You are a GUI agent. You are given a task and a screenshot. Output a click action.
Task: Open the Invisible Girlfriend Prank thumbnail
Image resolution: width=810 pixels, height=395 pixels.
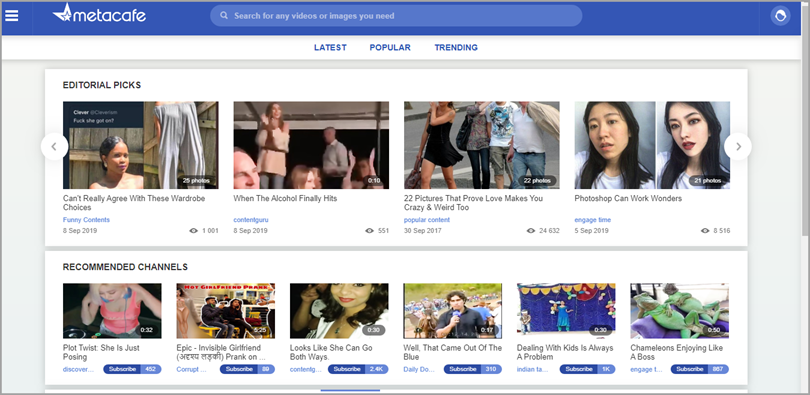[x=226, y=311]
